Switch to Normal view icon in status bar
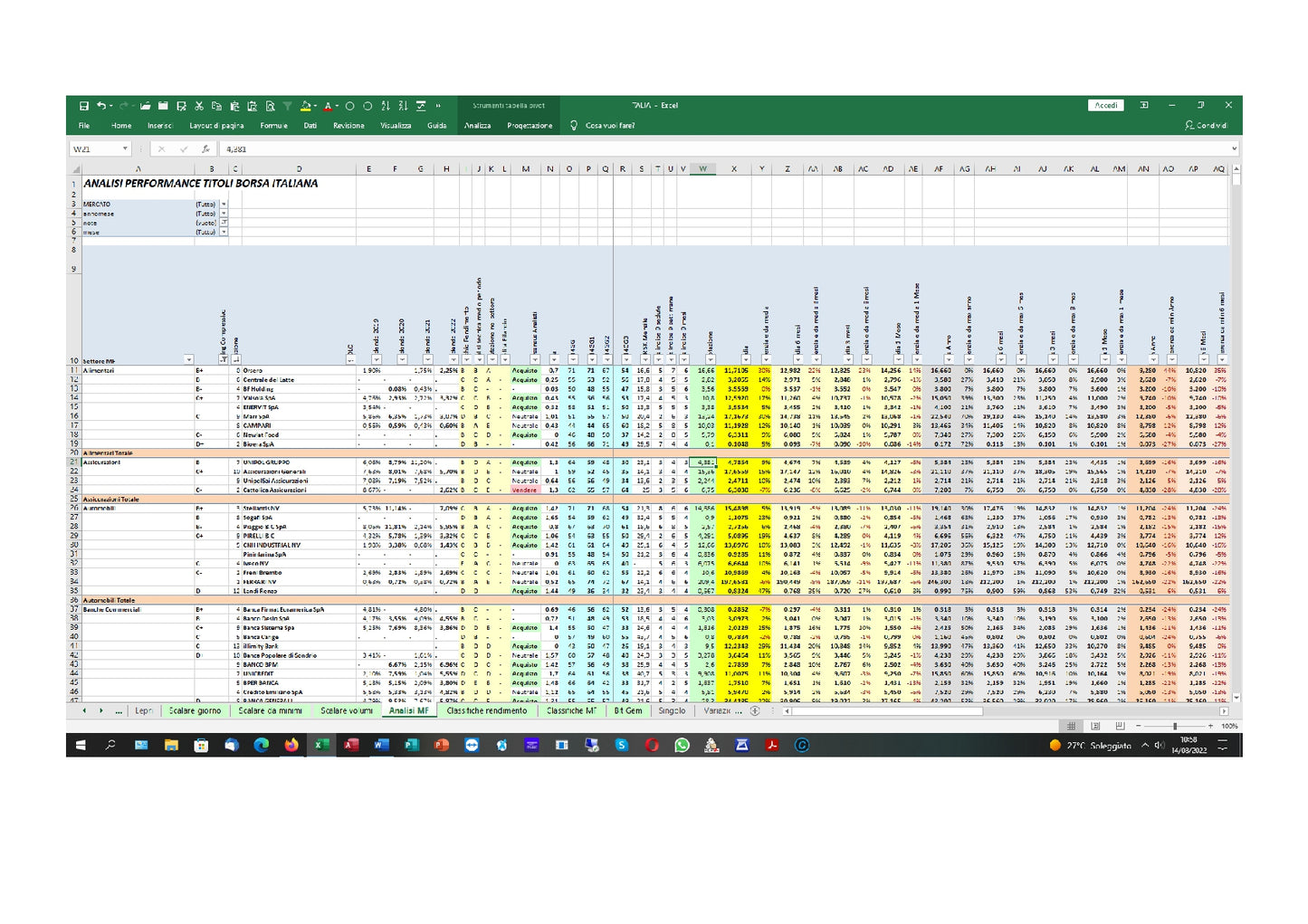The height and width of the screenshot is (924, 1308). pos(1071,727)
